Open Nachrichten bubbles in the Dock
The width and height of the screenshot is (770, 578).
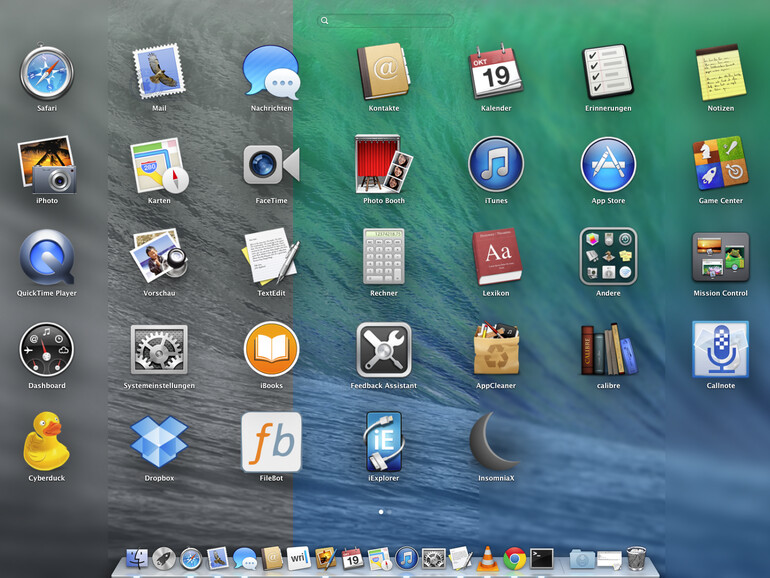(245, 559)
